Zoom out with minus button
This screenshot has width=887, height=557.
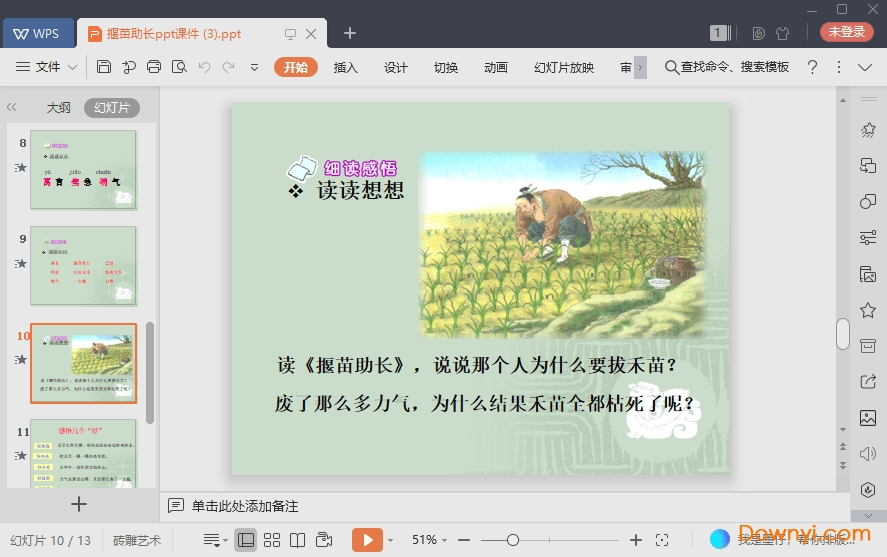pos(464,540)
